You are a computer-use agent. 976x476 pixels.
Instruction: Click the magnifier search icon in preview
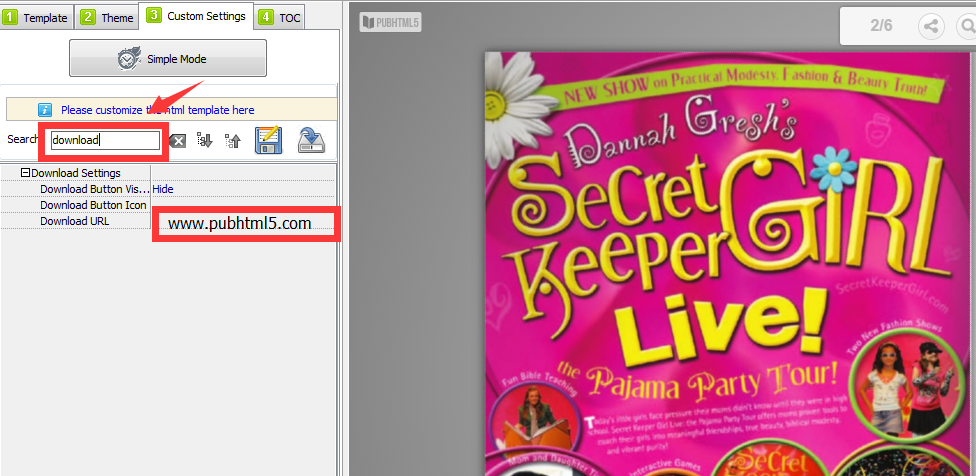click(967, 26)
